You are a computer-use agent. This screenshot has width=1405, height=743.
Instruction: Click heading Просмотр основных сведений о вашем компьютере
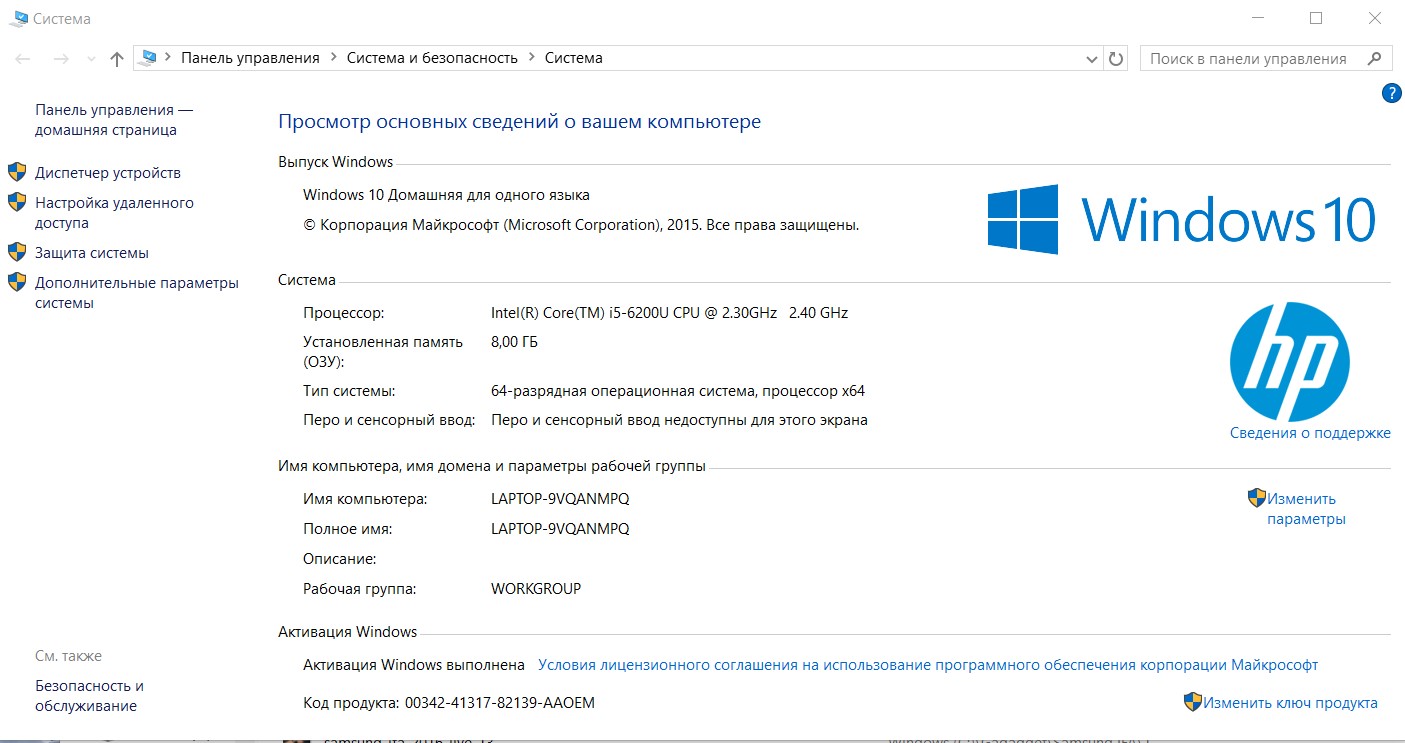519,122
